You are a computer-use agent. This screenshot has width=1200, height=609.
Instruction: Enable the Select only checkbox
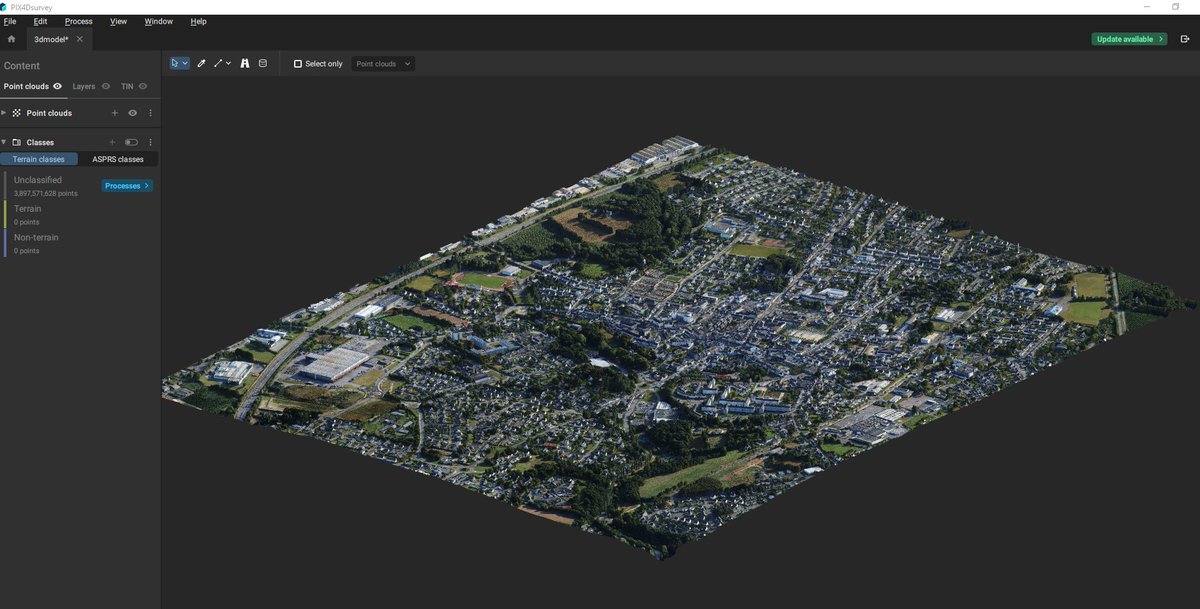pyautogui.click(x=299, y=63)
